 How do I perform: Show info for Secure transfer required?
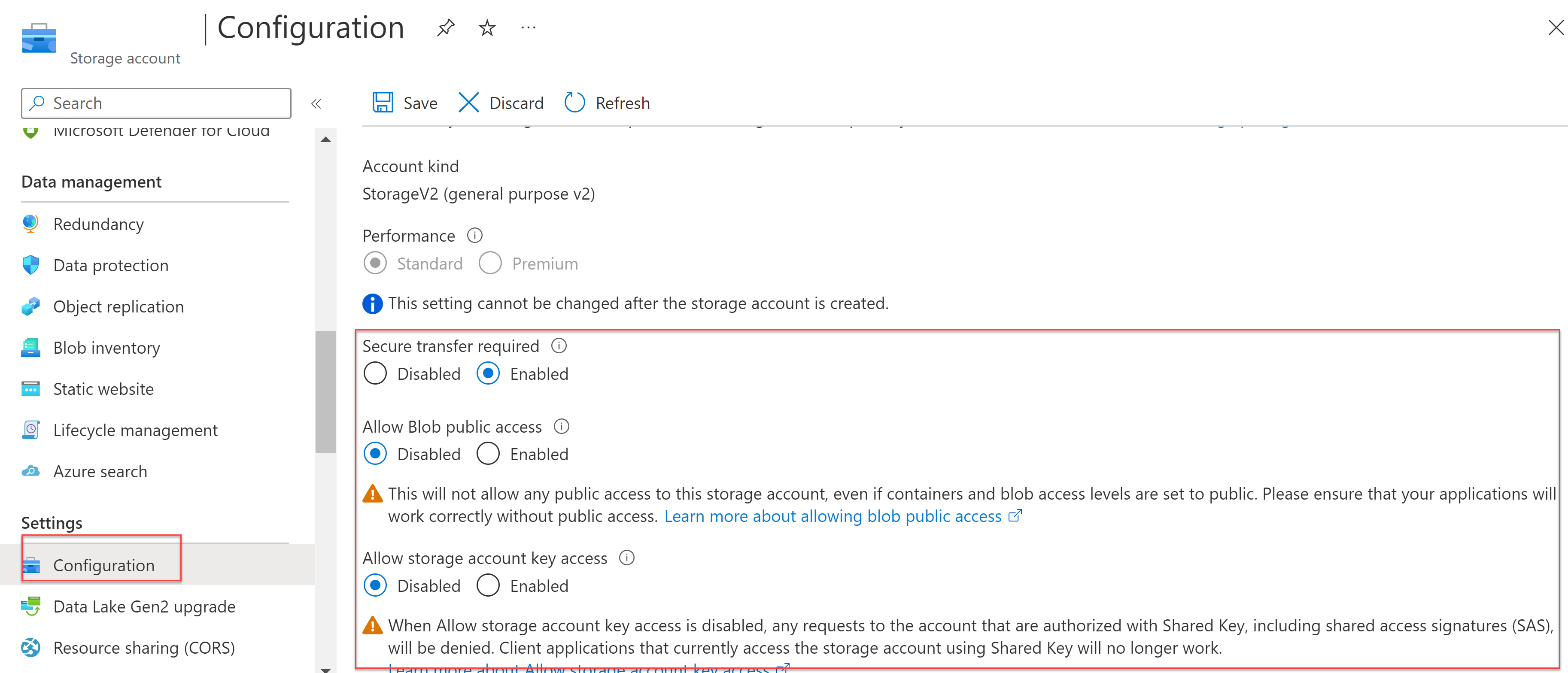(x=559, y=346)
